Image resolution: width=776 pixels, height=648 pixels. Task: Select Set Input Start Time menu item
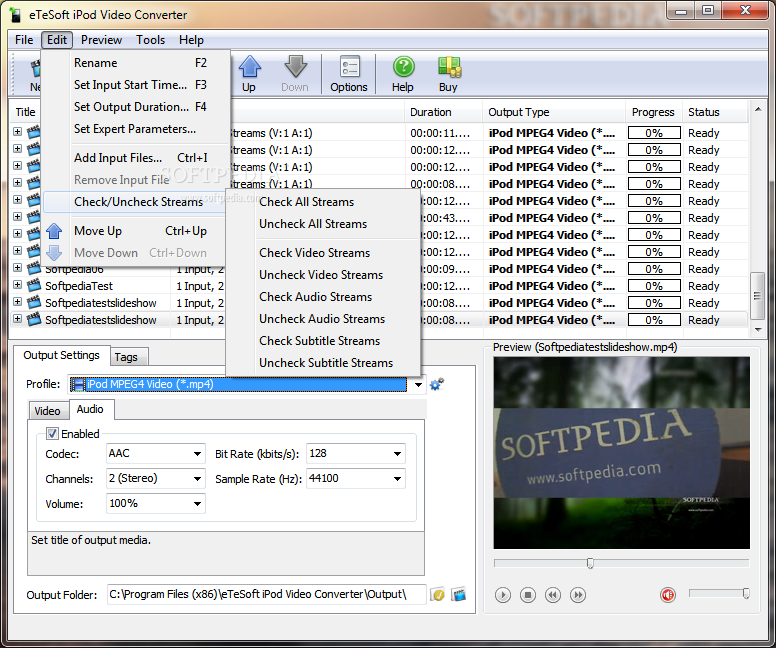click(x=136, y=85)
